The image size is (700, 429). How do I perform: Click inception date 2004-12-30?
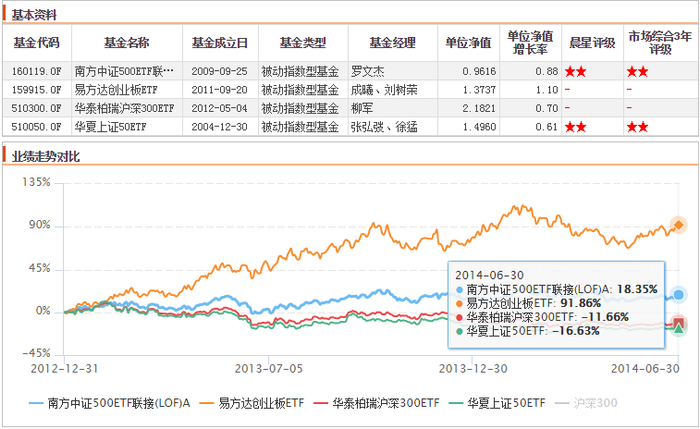point(219,127)
